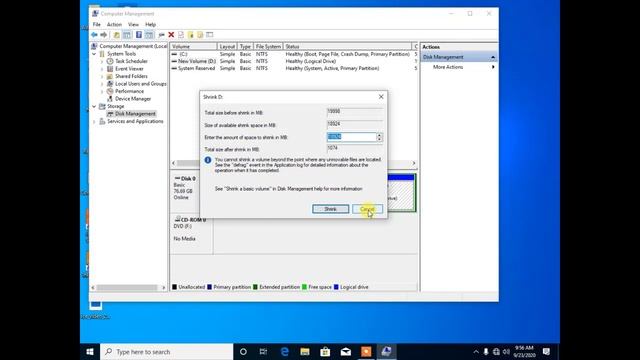Screen dimensions: 640x360
Task: Click the left arrow of volume list scrollbar
Action: point(173,163)
